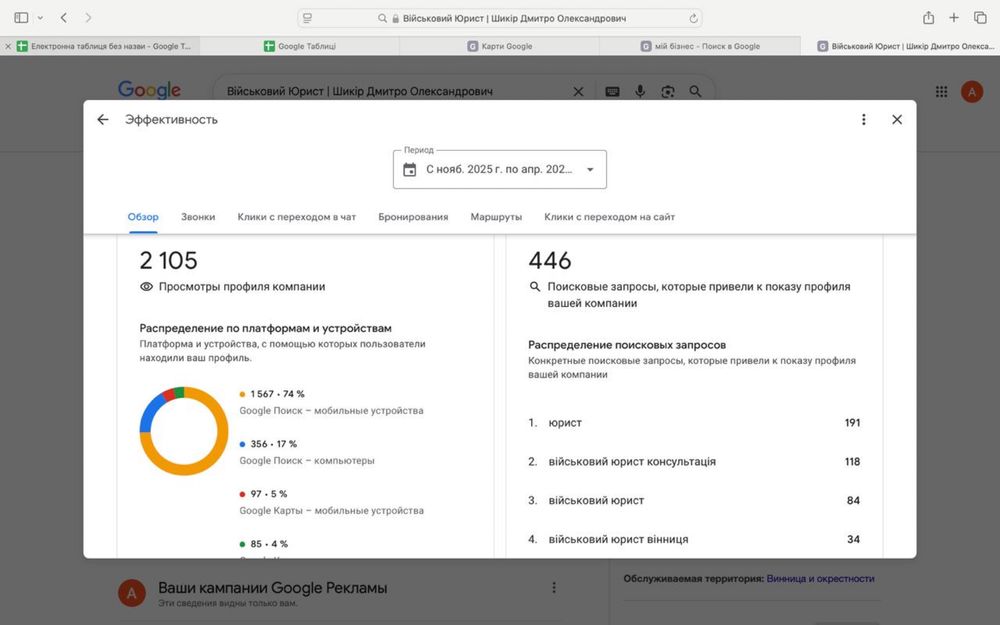1000x625 pixels.
Task: Click the search magnifier icon beside 446 description
Action: 535,287
